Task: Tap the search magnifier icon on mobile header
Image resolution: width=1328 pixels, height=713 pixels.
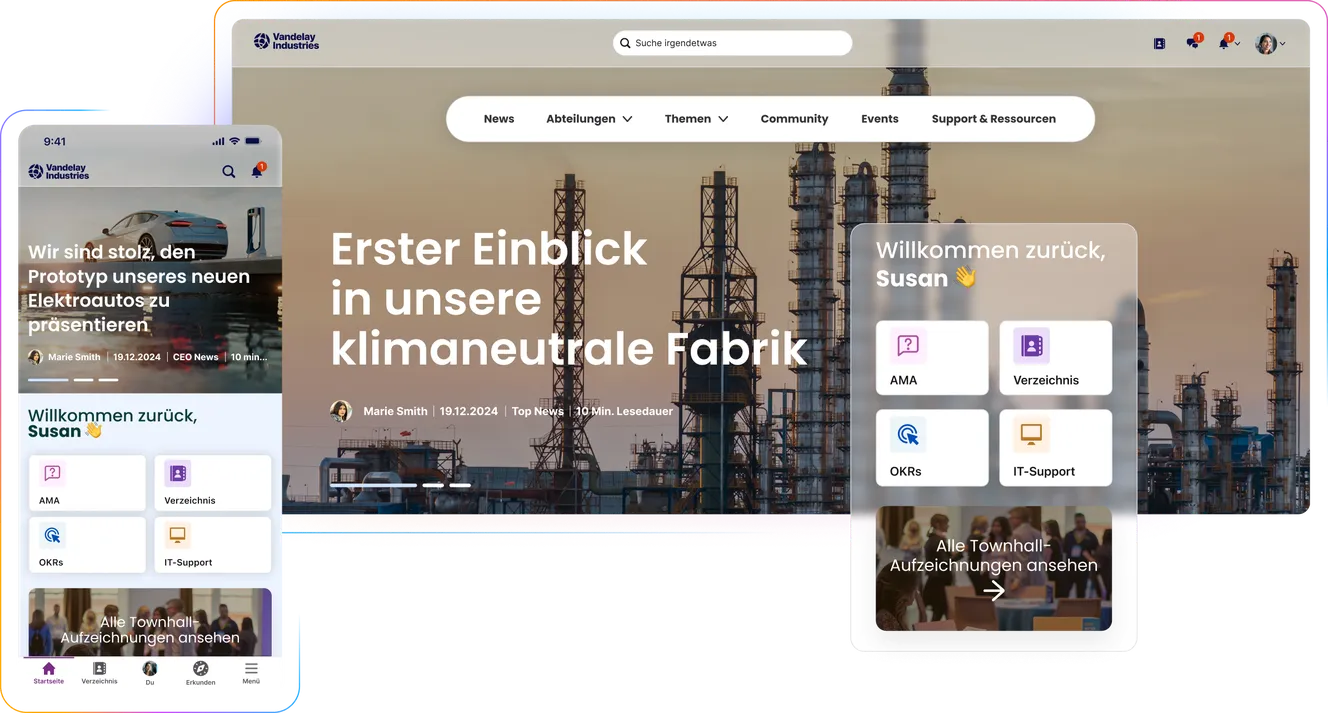Action: [x=229, y=171]
